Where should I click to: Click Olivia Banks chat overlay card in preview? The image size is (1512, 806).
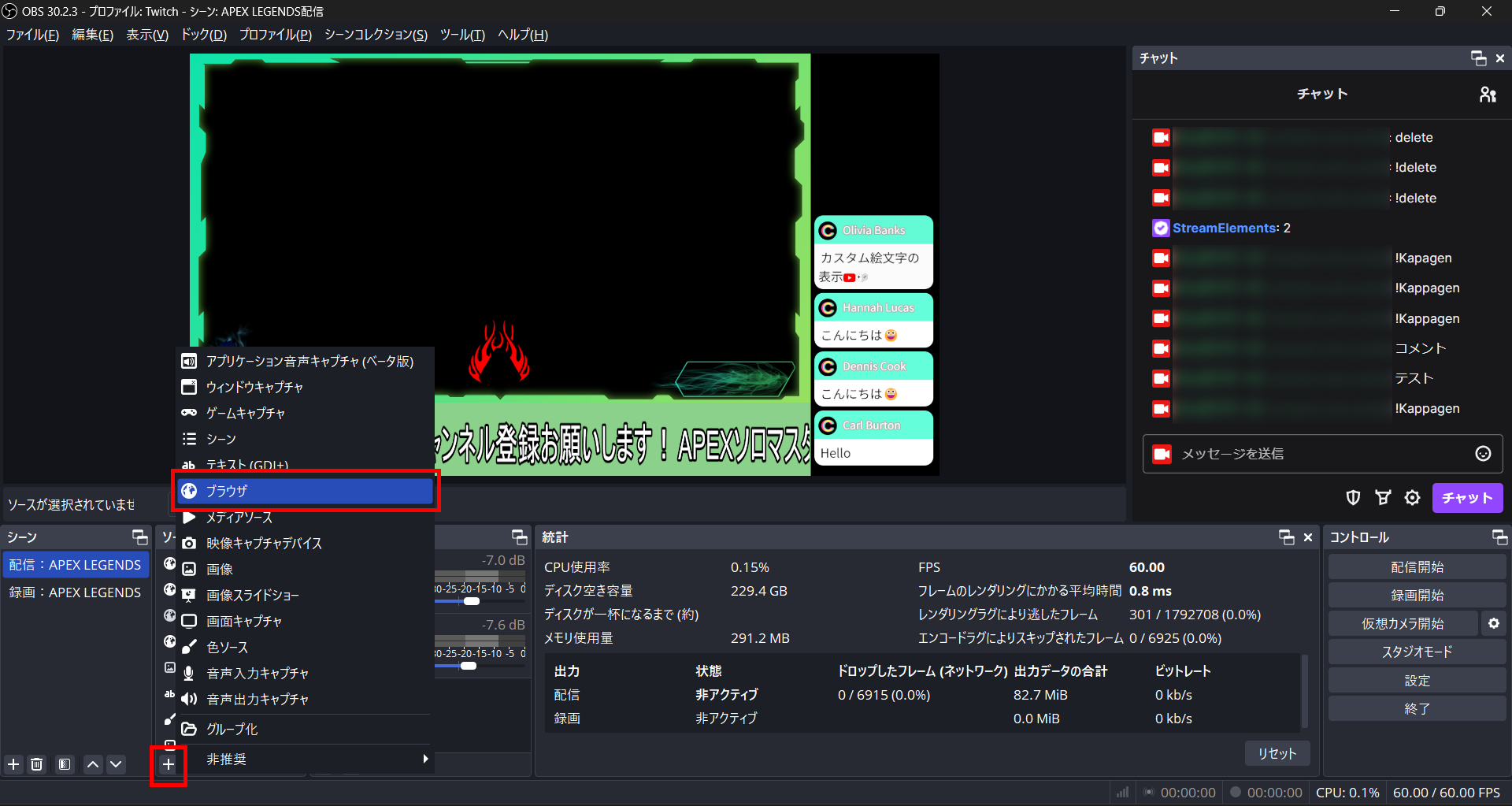tap(873, 252)
